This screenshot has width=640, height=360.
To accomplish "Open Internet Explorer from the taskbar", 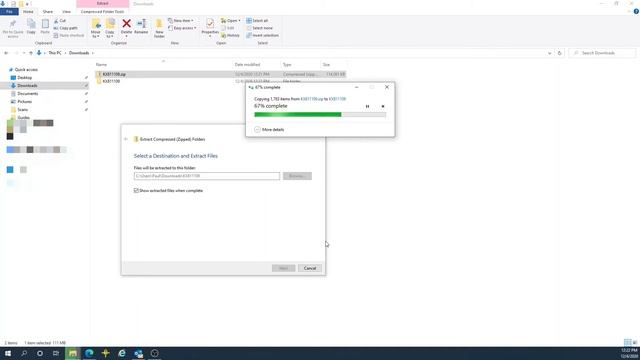I will [122, 353].
